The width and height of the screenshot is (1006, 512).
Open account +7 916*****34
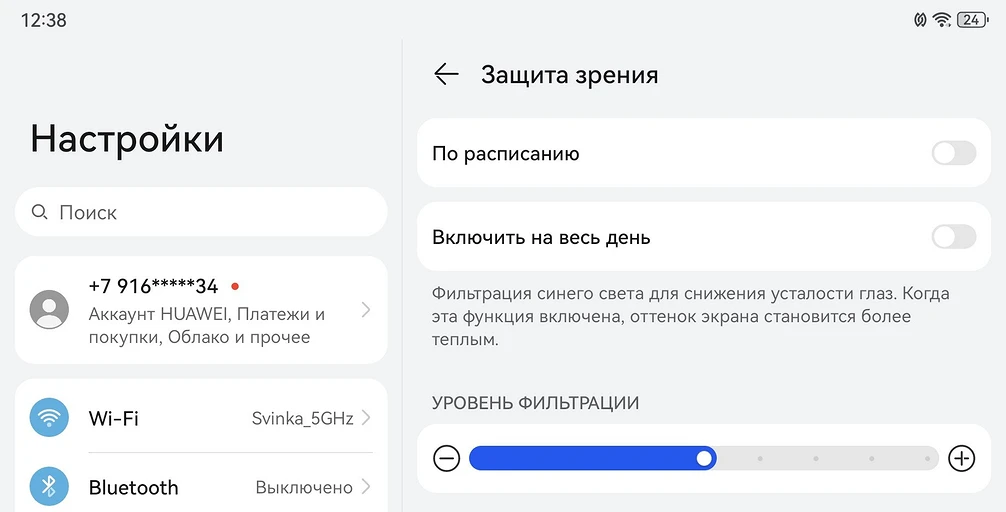tap(200, 310)
